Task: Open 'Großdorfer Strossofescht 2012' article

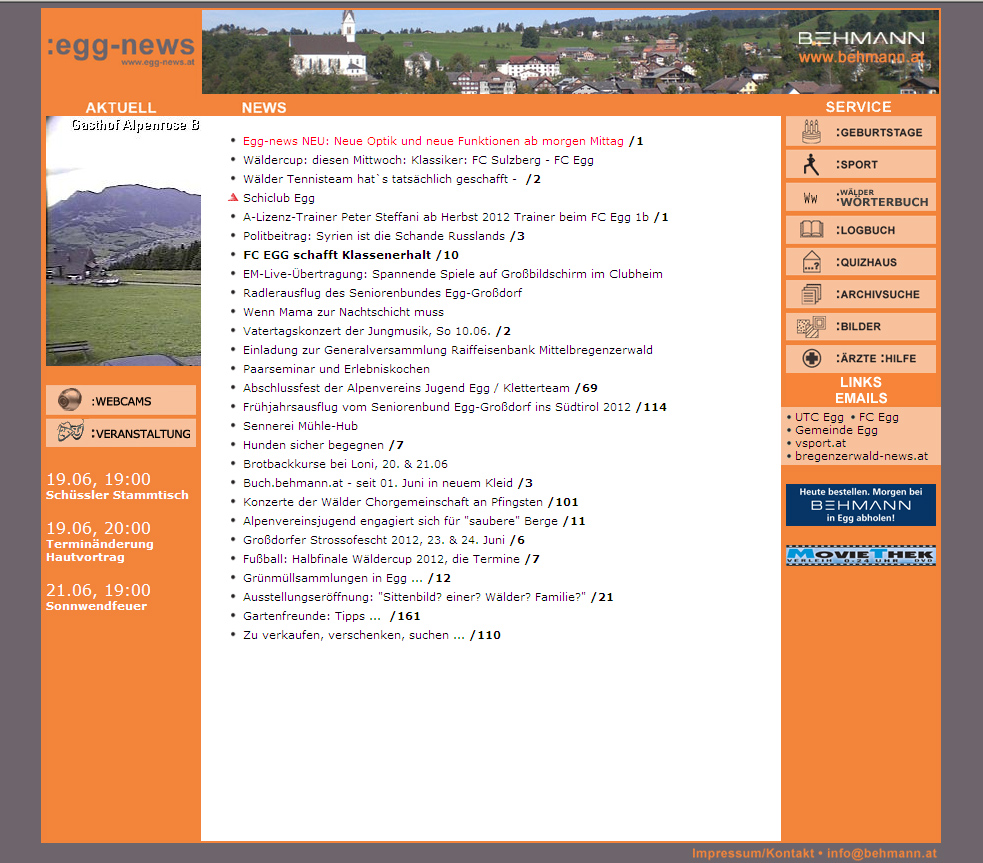Action: click(374, 540)
